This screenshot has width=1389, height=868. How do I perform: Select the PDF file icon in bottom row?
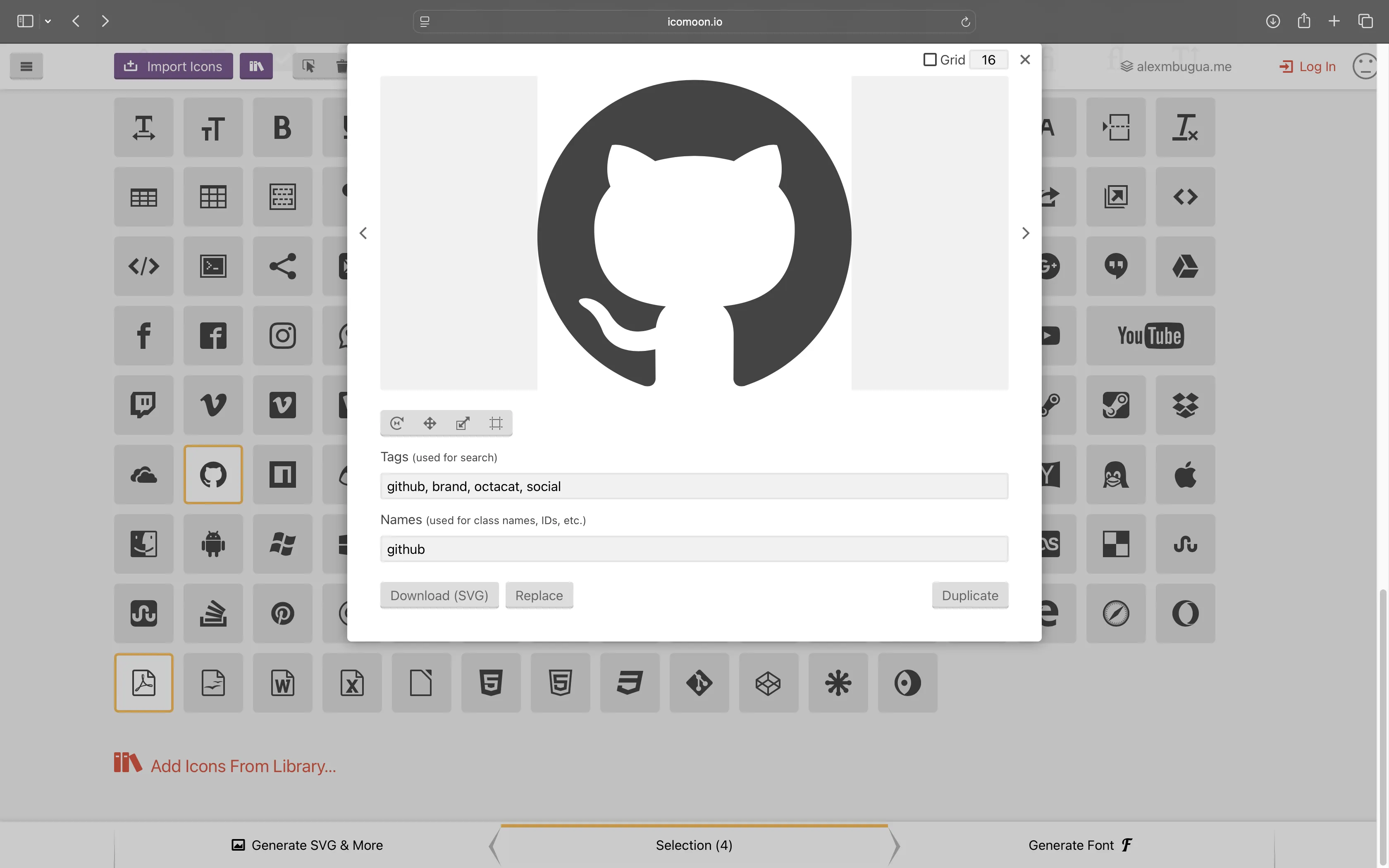[x=143, y=682]
